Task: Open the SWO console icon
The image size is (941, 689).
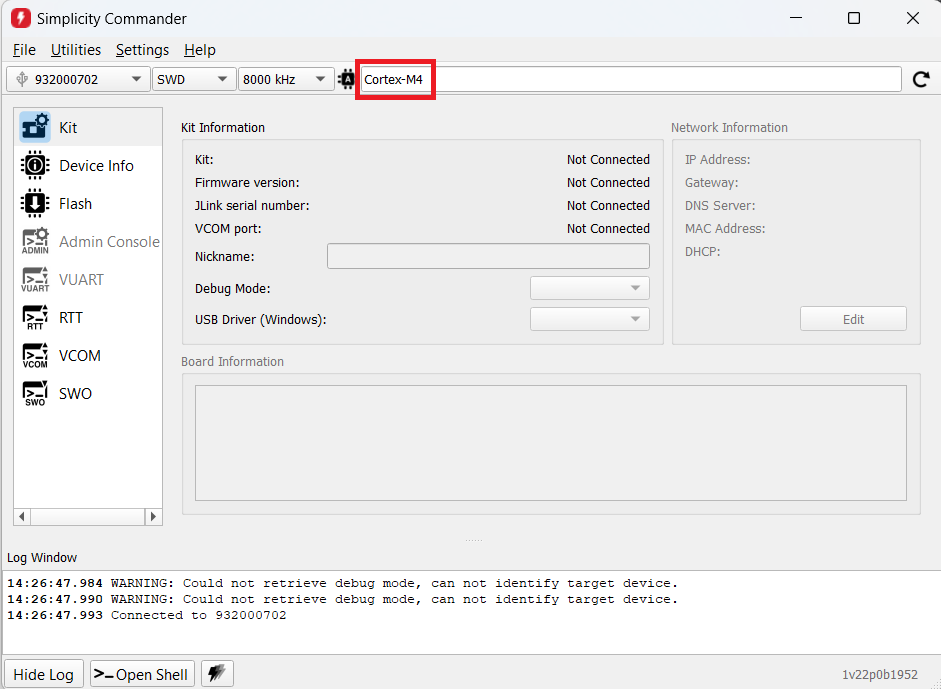Action: coord(35,394)
